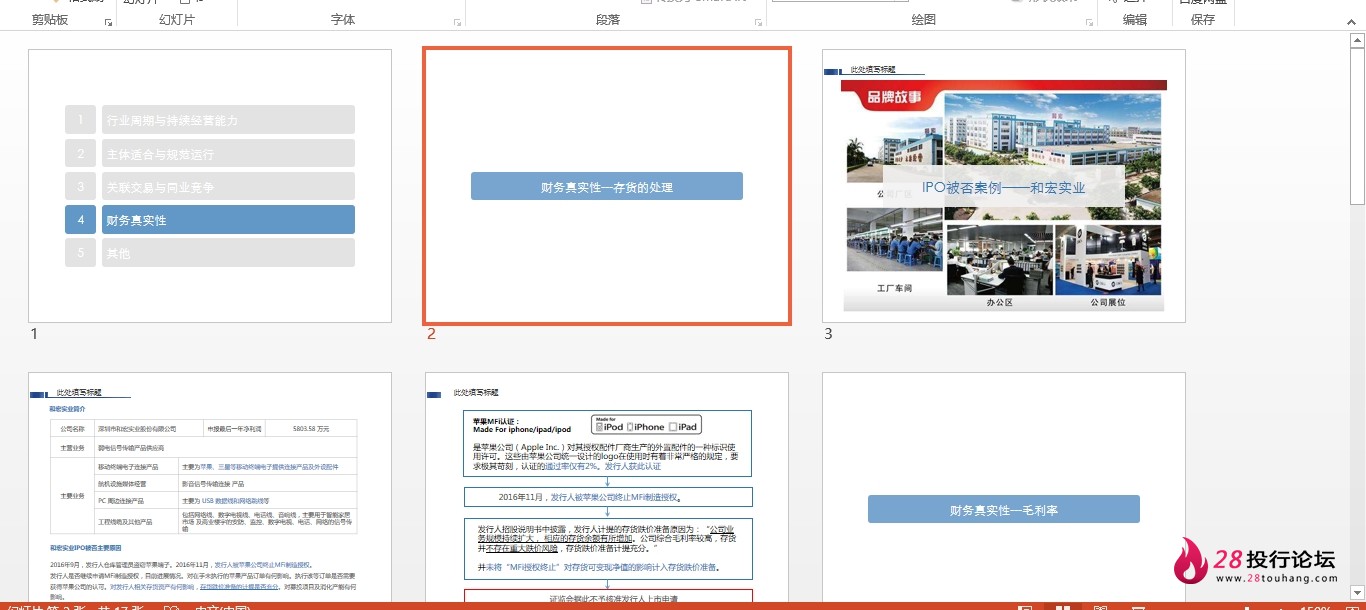Click the 绘图 group label
This screenshot has width=1366, height=610.
click(x=924, y=20)
